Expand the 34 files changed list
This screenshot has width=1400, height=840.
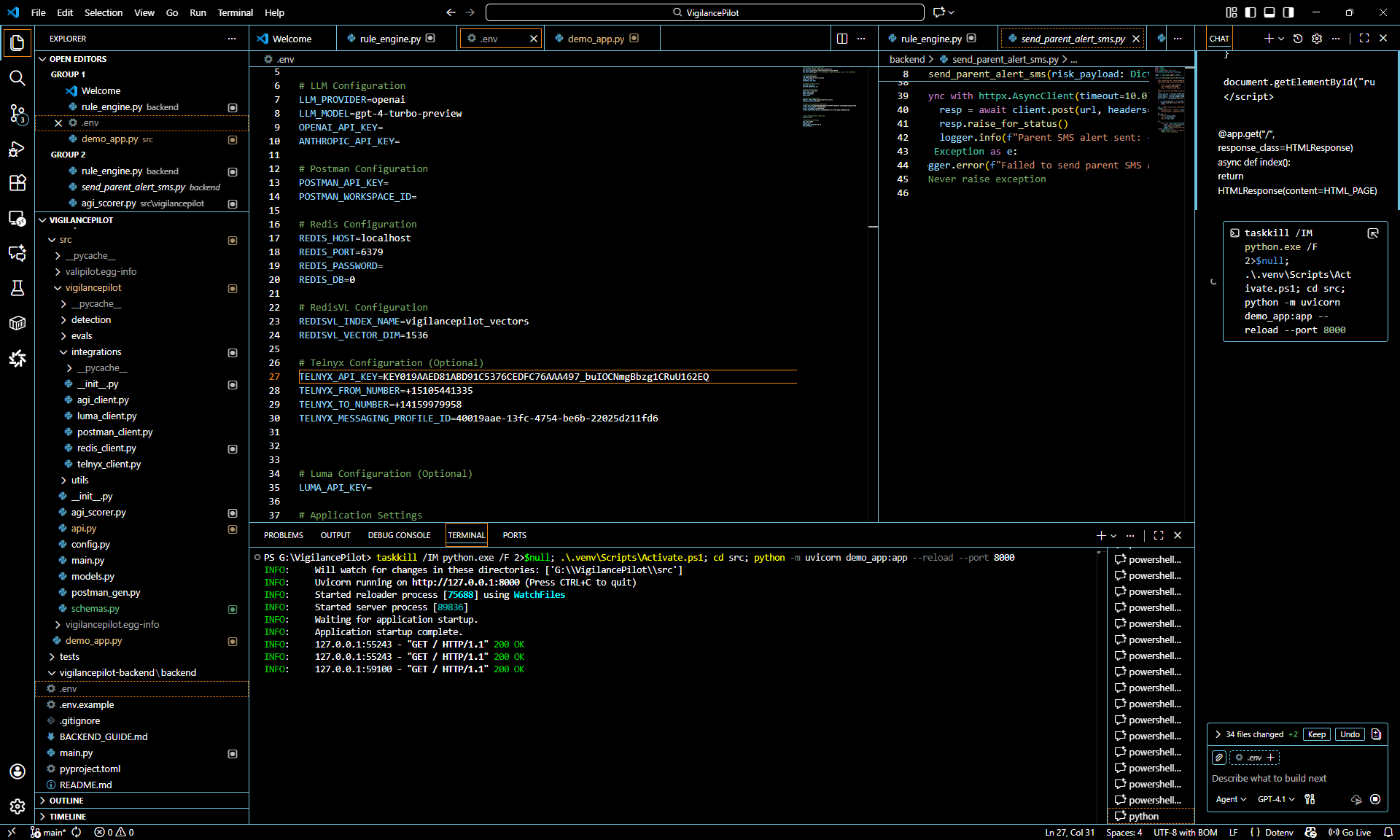[x=1218, y=734]
